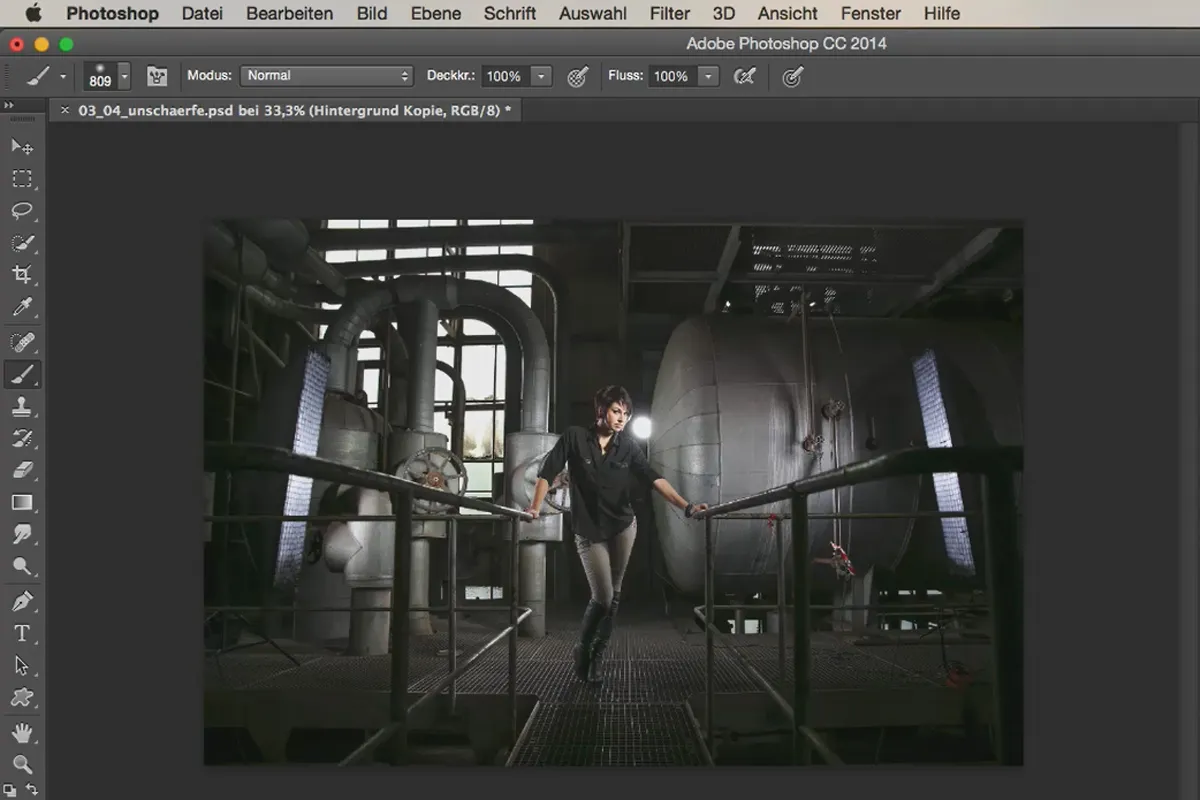Open the Modus Normal blend mode dropdown
The height and width of the screenshot is (800, 1200).
click(x=326, y=76)
